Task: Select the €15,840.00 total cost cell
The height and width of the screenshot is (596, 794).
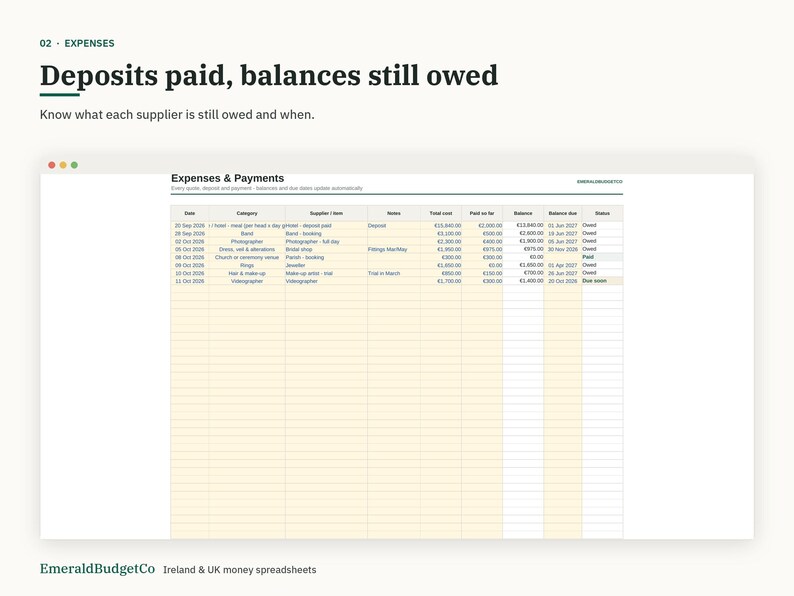Action: [x=441, y=225]
